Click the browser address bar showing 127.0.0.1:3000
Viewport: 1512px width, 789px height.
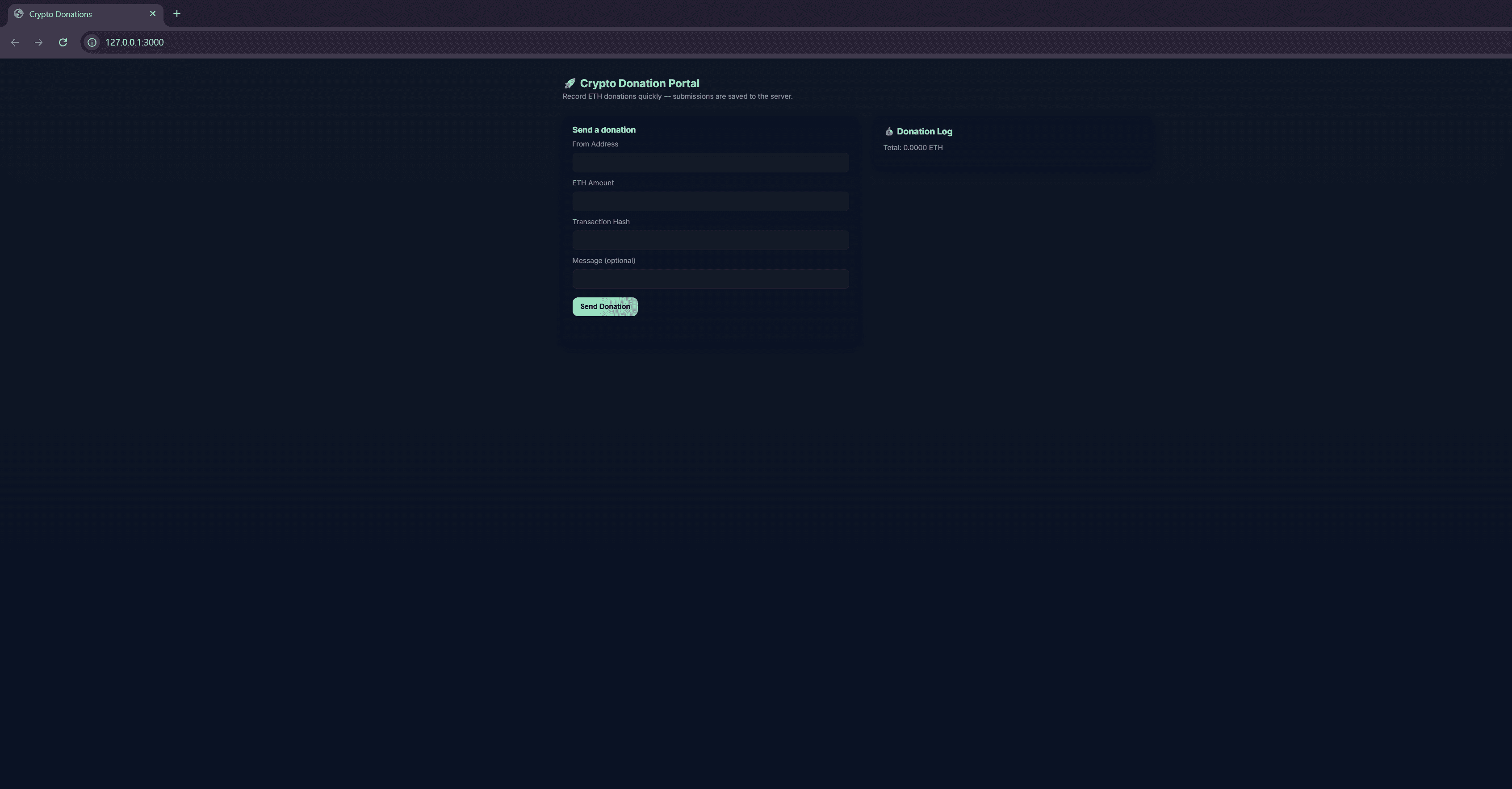point(134,42)
